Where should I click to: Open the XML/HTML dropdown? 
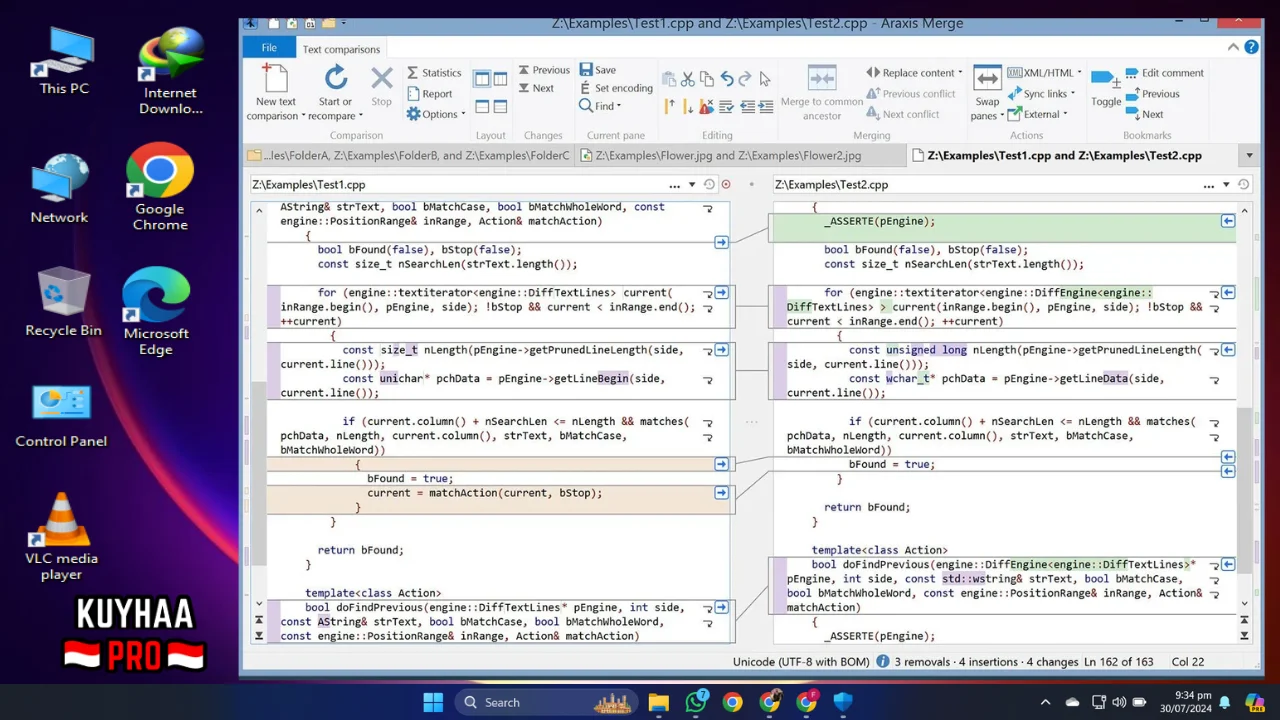click(1044, 73)
